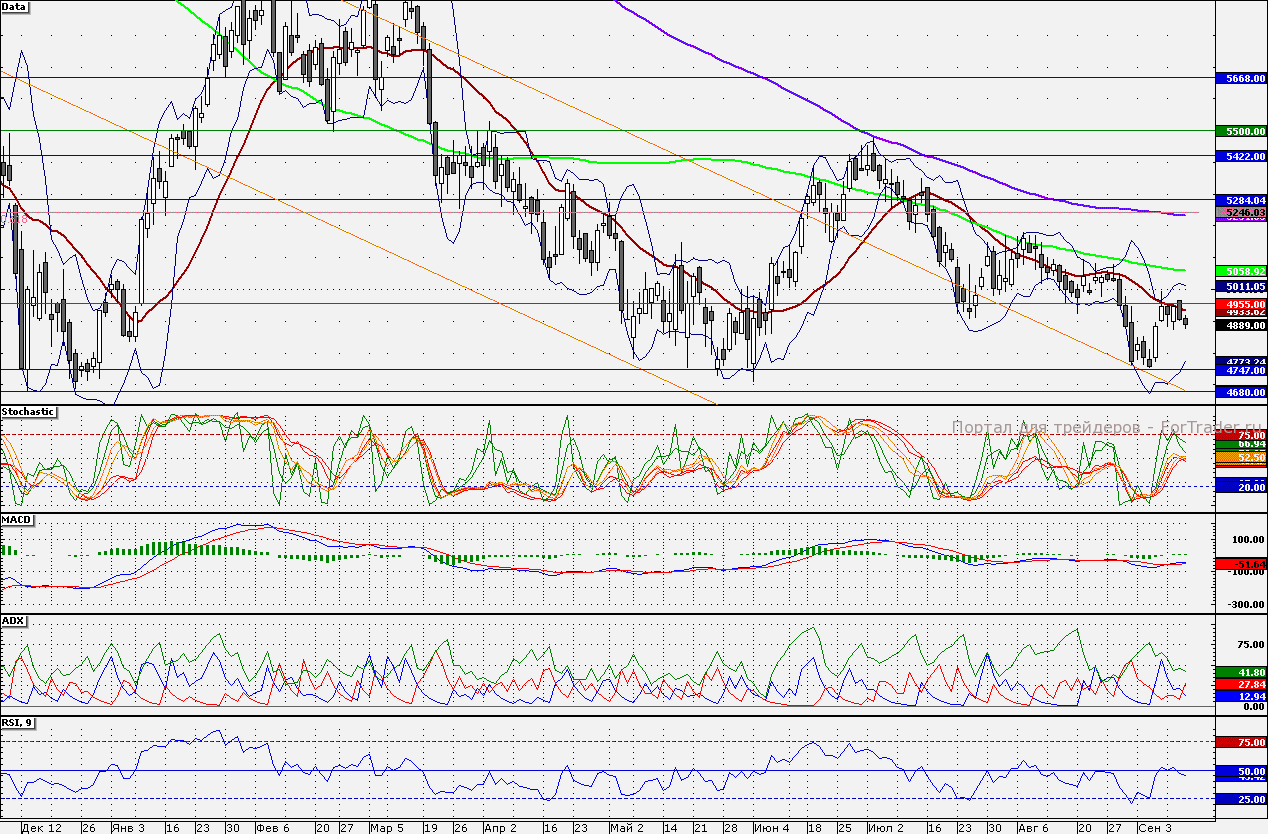Select the MACD indicator panel label
The image size is (1268, 834).
tap(16, 520)
